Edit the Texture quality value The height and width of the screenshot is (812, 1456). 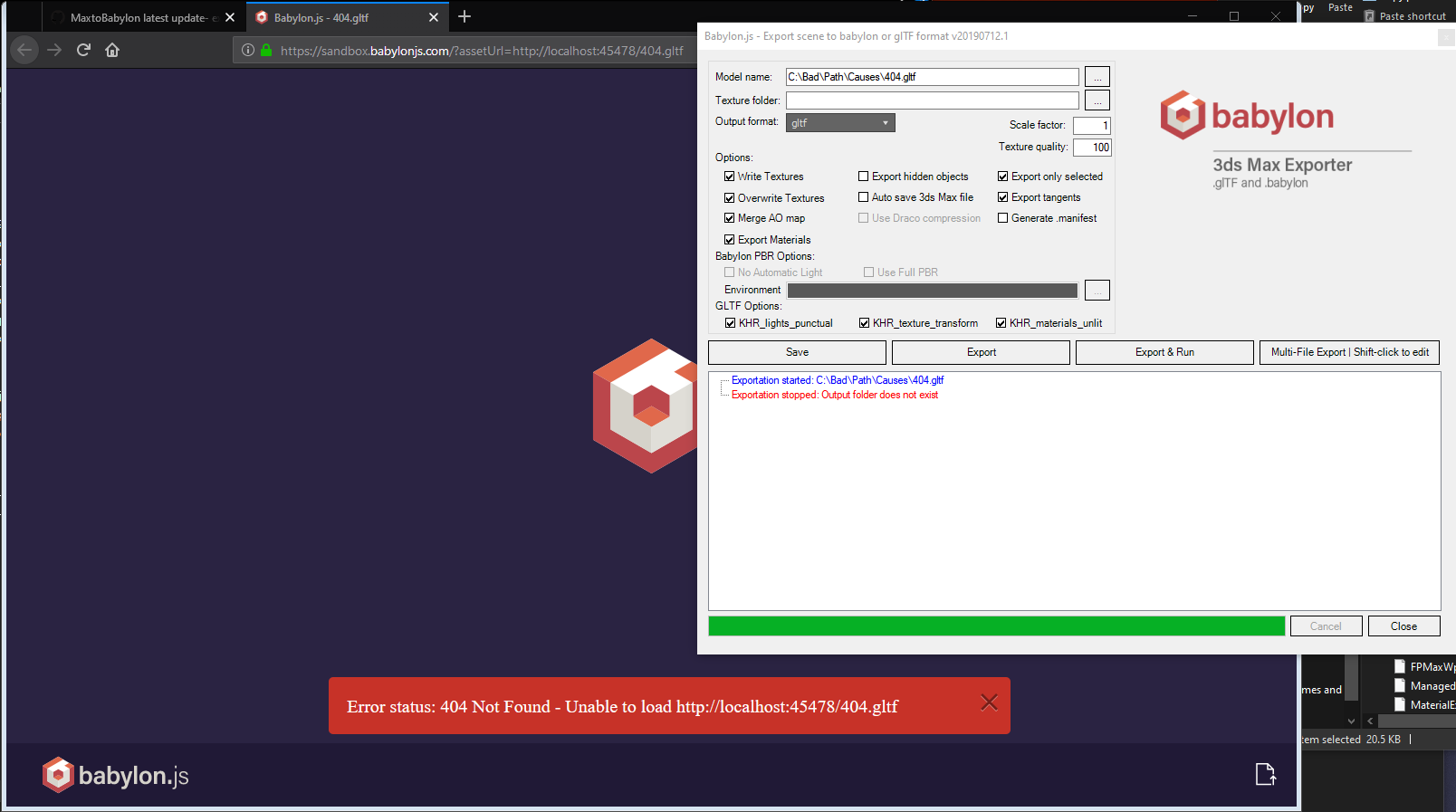pos(1091,148)
